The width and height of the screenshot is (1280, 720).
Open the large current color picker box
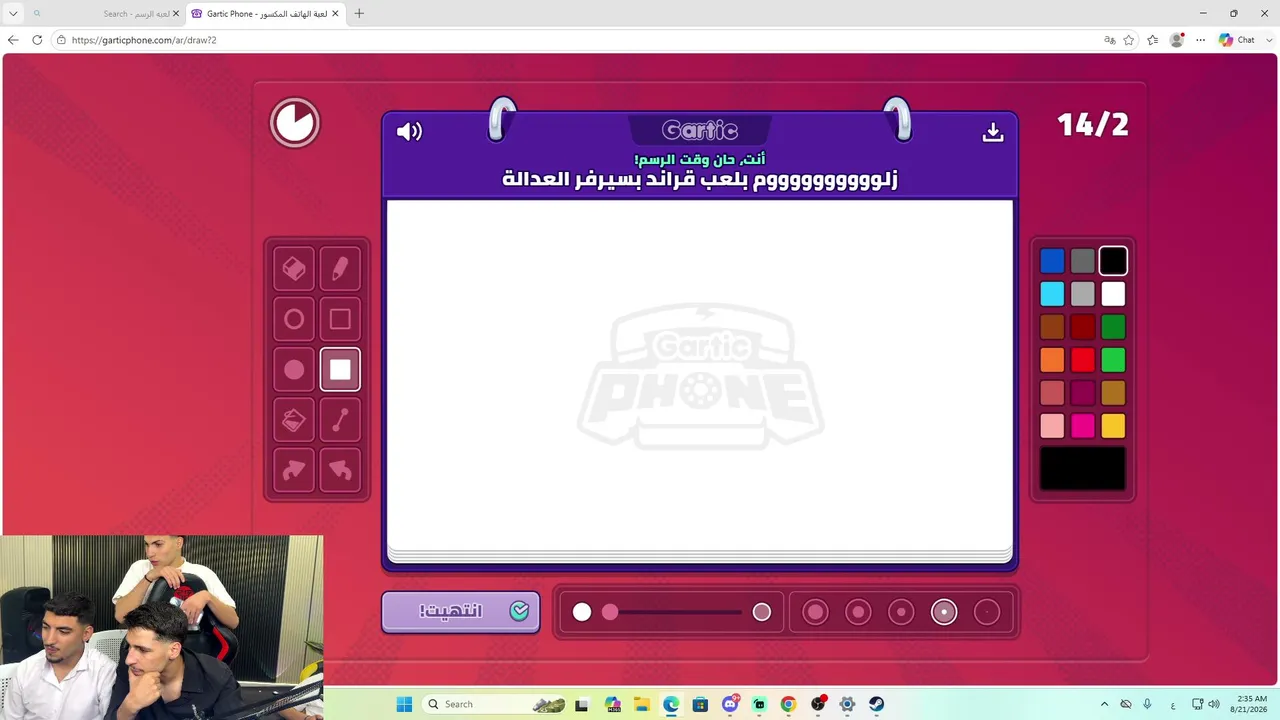1083,468
